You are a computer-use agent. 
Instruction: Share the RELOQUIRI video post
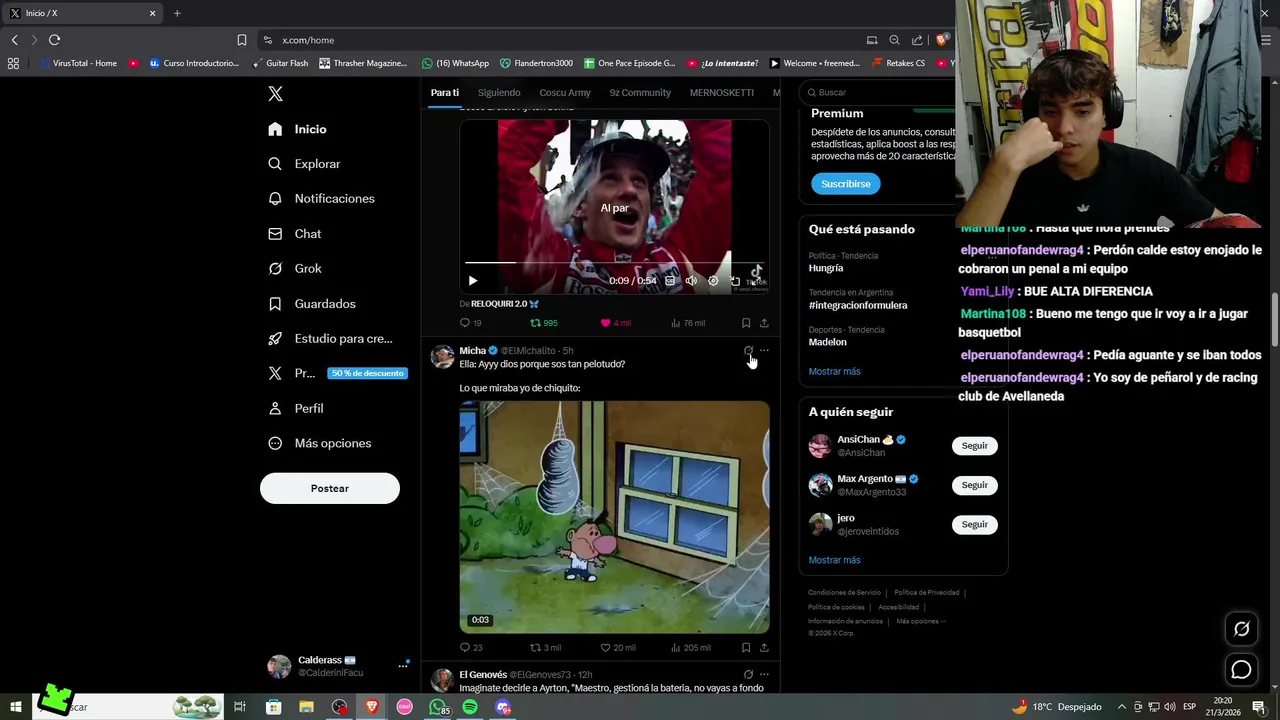coord(764,323)
